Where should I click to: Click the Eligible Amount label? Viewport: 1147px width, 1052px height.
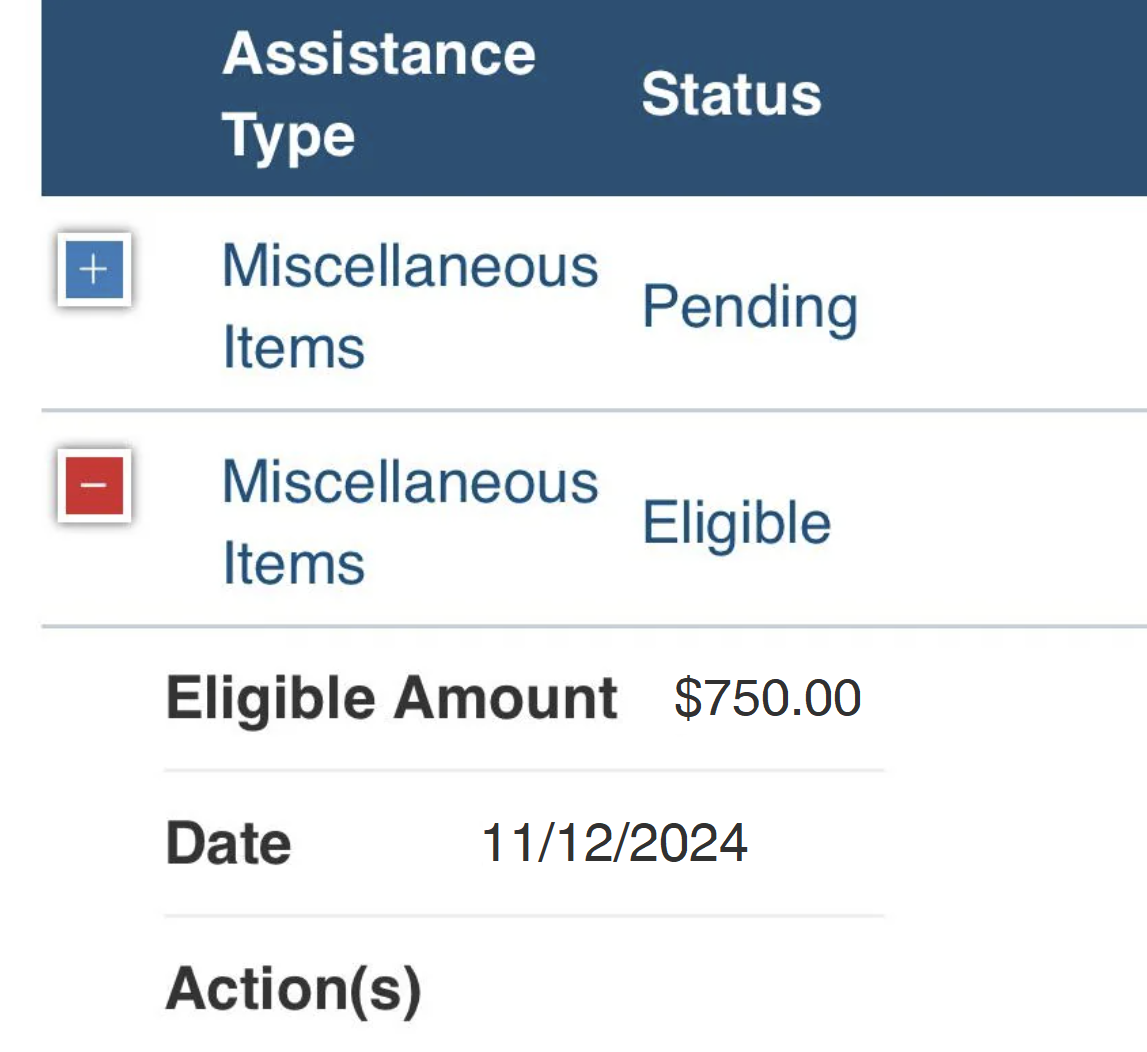click(x=392, y=699)
